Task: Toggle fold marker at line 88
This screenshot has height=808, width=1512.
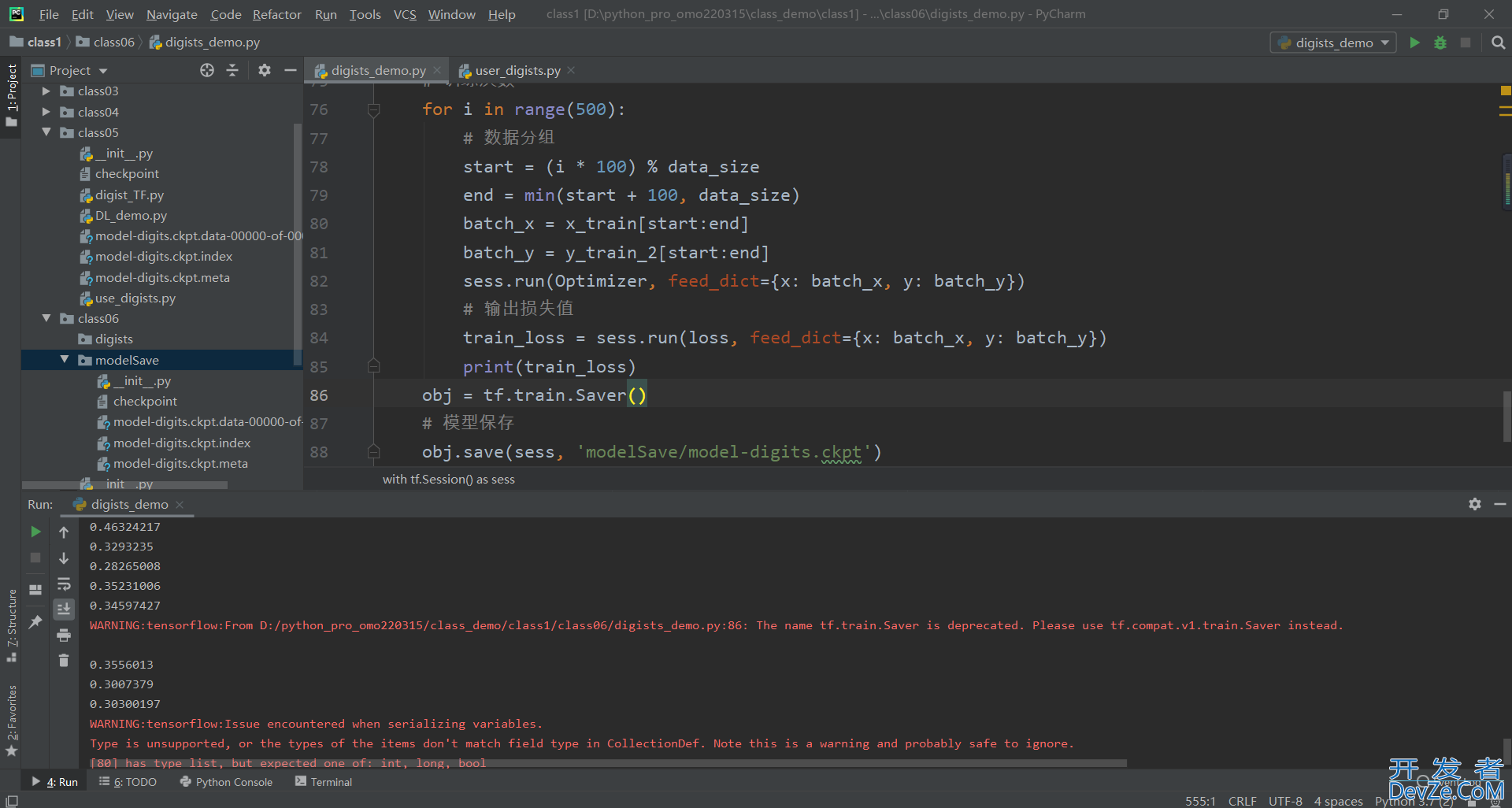Action: click(374, 452)
